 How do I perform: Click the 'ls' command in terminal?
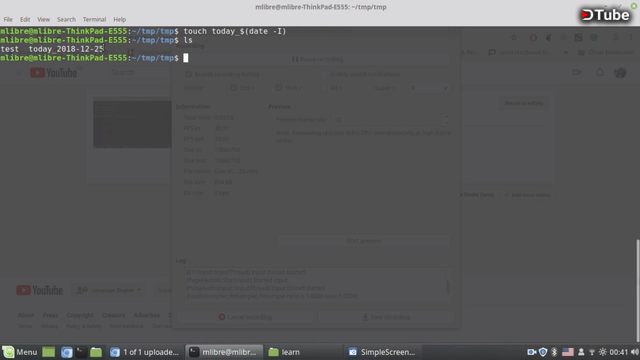[x=188, y=40]
